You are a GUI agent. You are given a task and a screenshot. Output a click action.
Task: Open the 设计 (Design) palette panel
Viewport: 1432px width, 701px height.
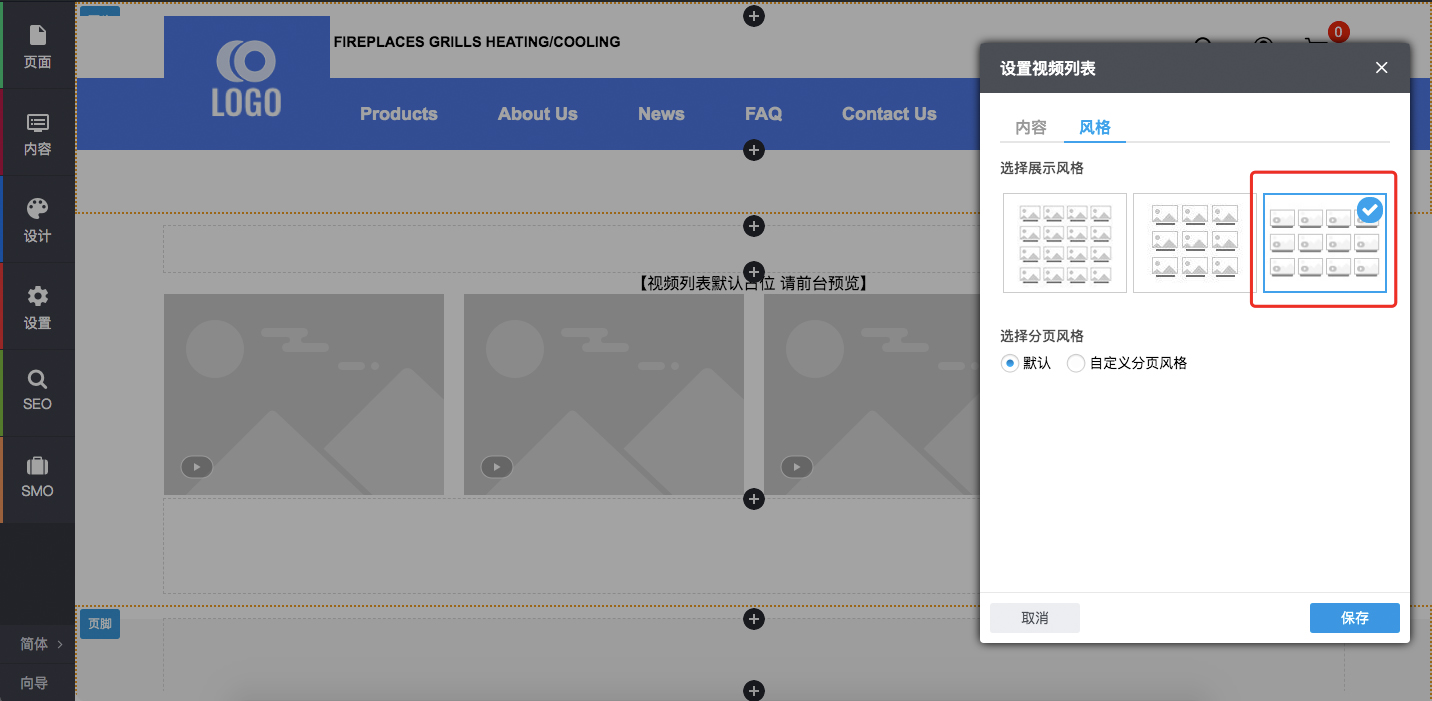click(37, 220)
